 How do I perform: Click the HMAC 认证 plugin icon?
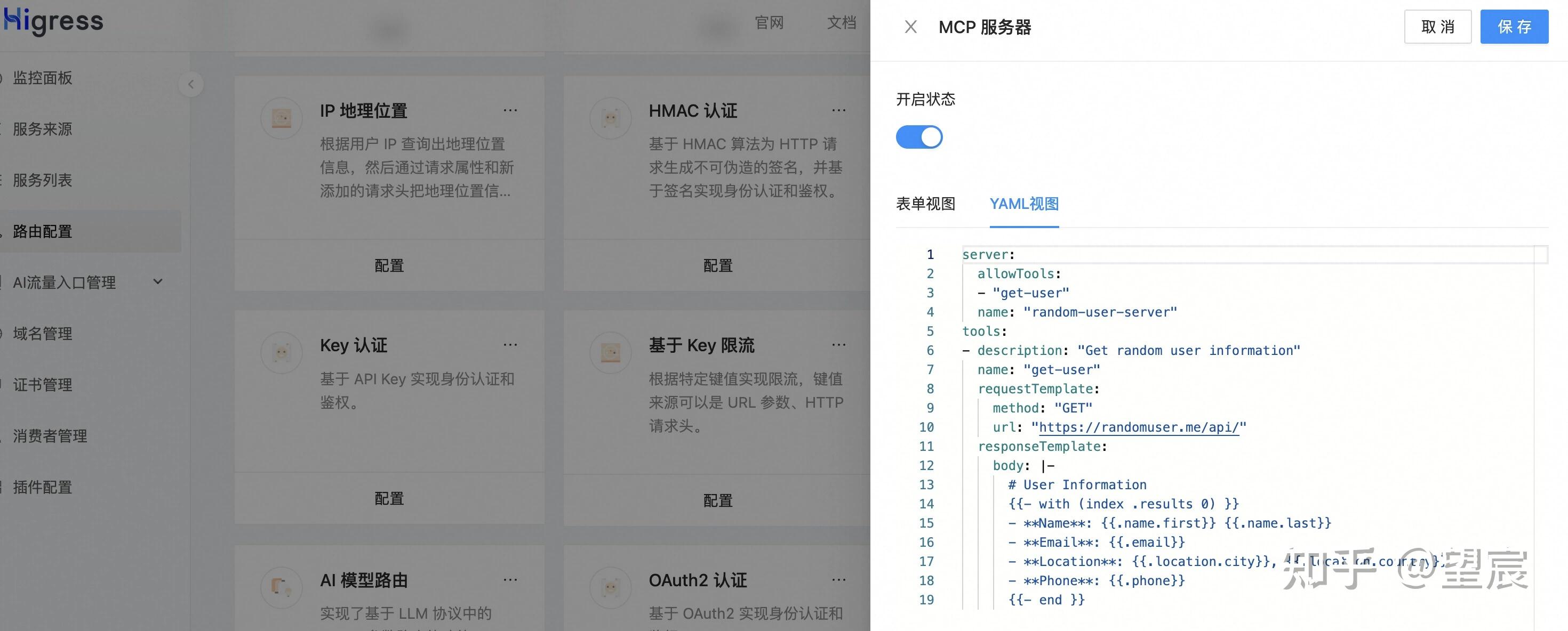pos(610,117)
